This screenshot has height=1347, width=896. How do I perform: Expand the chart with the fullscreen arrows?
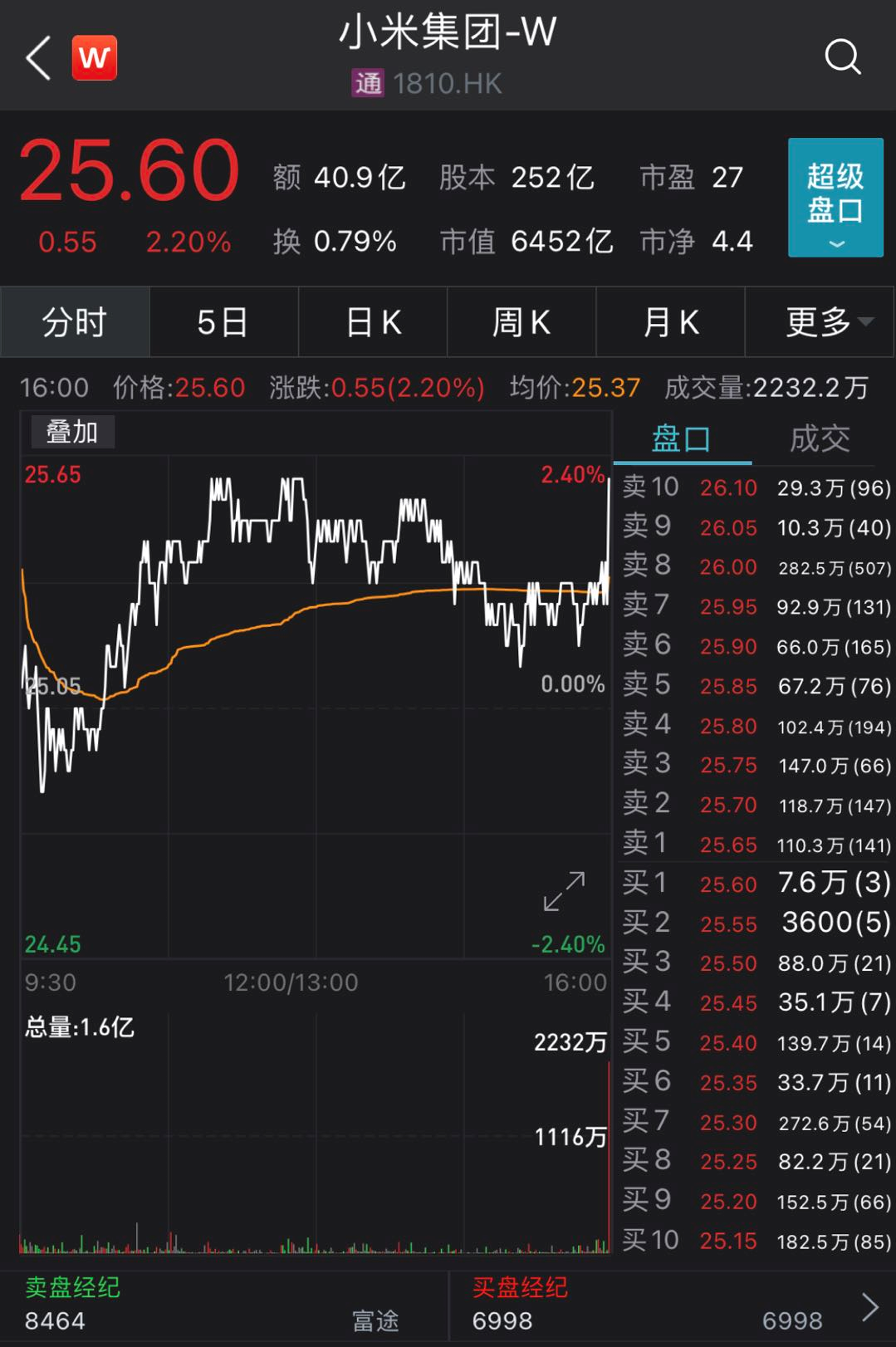pyautogui.click(x=565, y=891)
